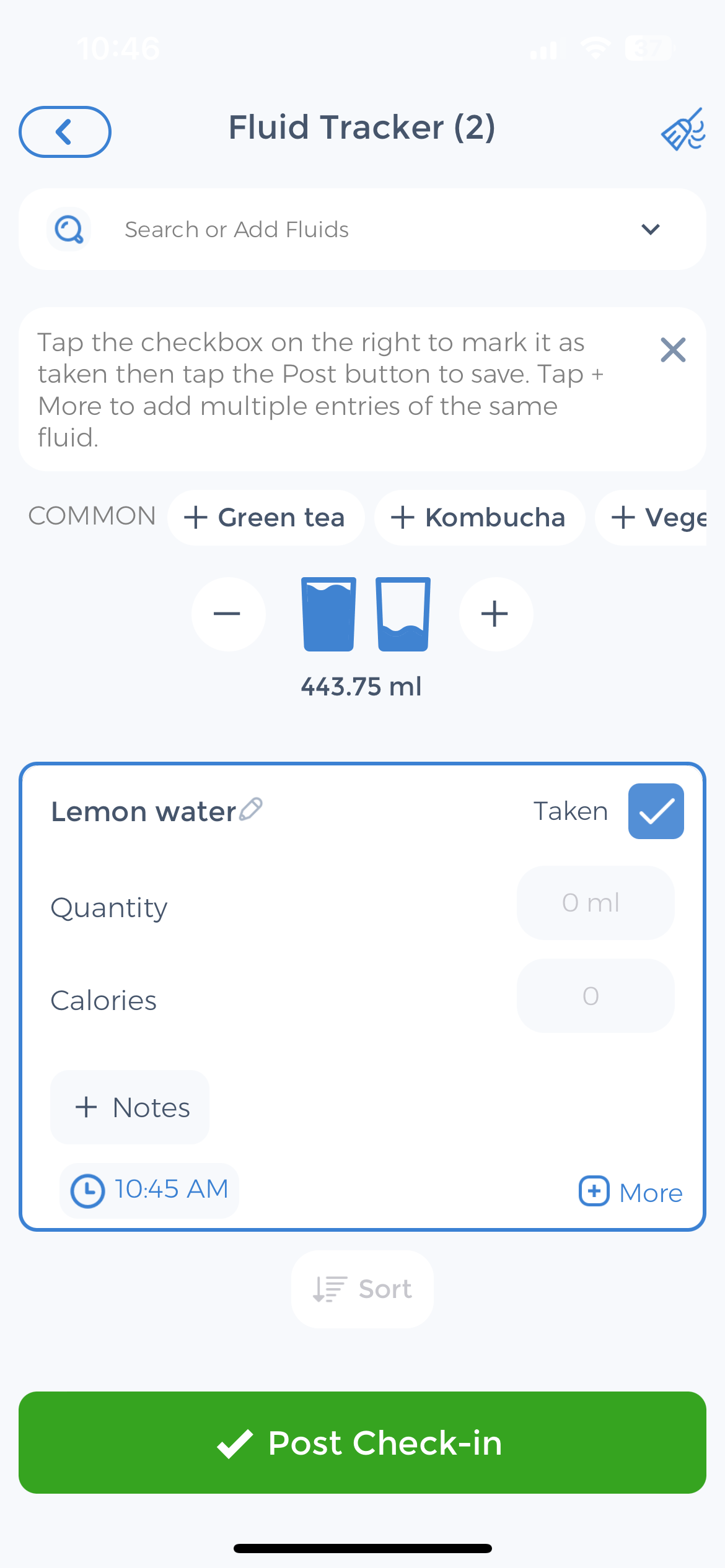Image resolution: width=725 pixels, height=1568 pixels.
Task: Tap the broom clear-all icon
Action: pos(683,129)
